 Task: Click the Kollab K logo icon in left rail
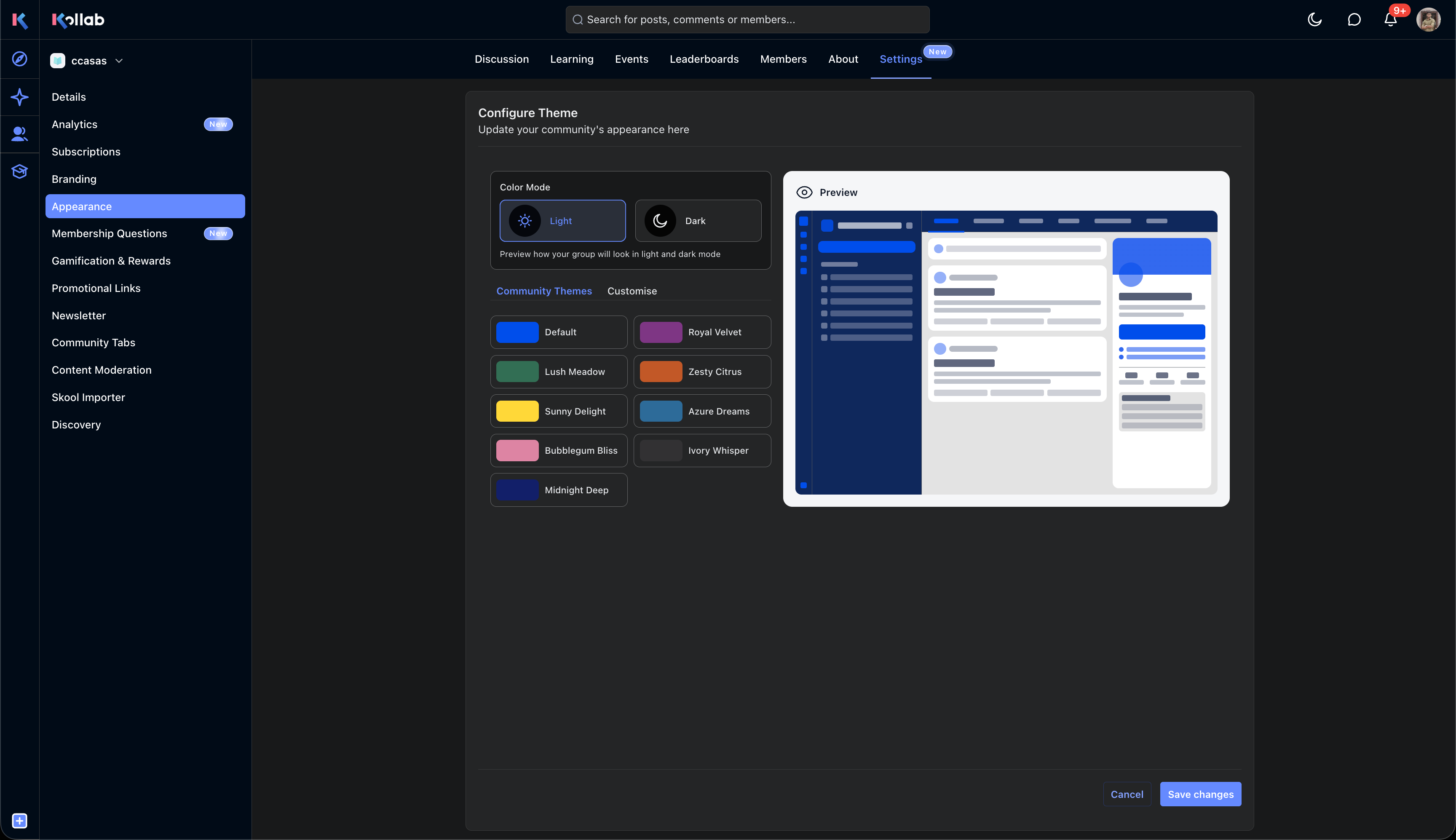click(x=20, y=20)
